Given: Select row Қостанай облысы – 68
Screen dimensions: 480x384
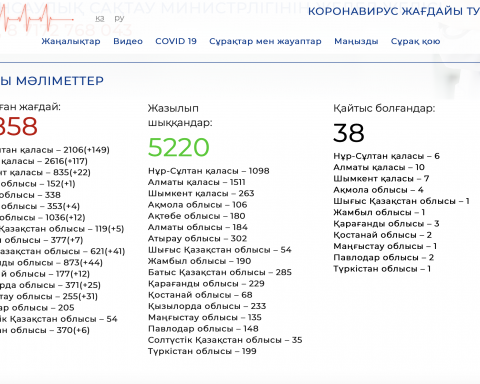Looking at the screenshot, I should point(200,295).
